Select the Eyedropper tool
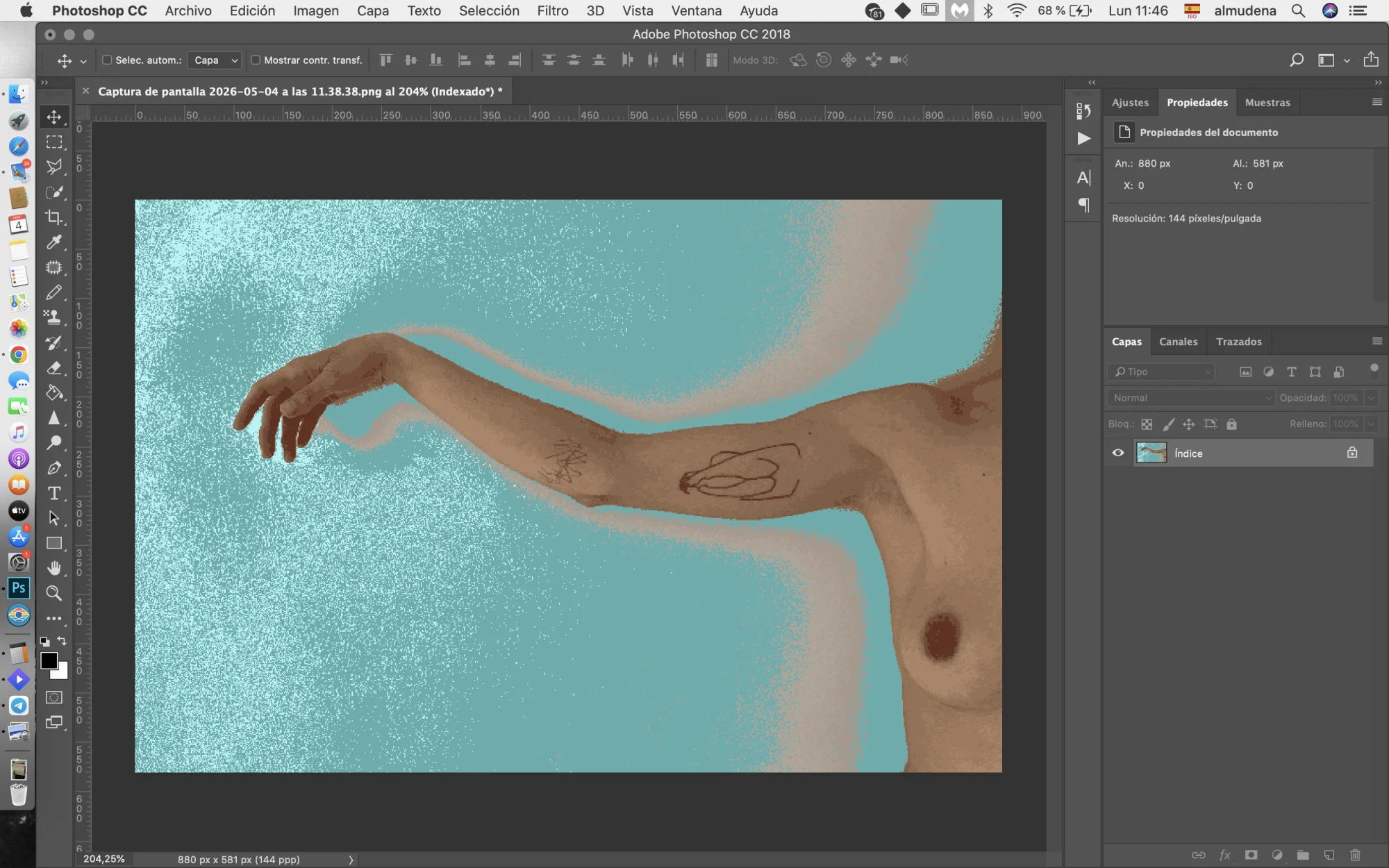The width and height of the screenshot is (1389, 868). pyautogui.click(x=53, y=242)
